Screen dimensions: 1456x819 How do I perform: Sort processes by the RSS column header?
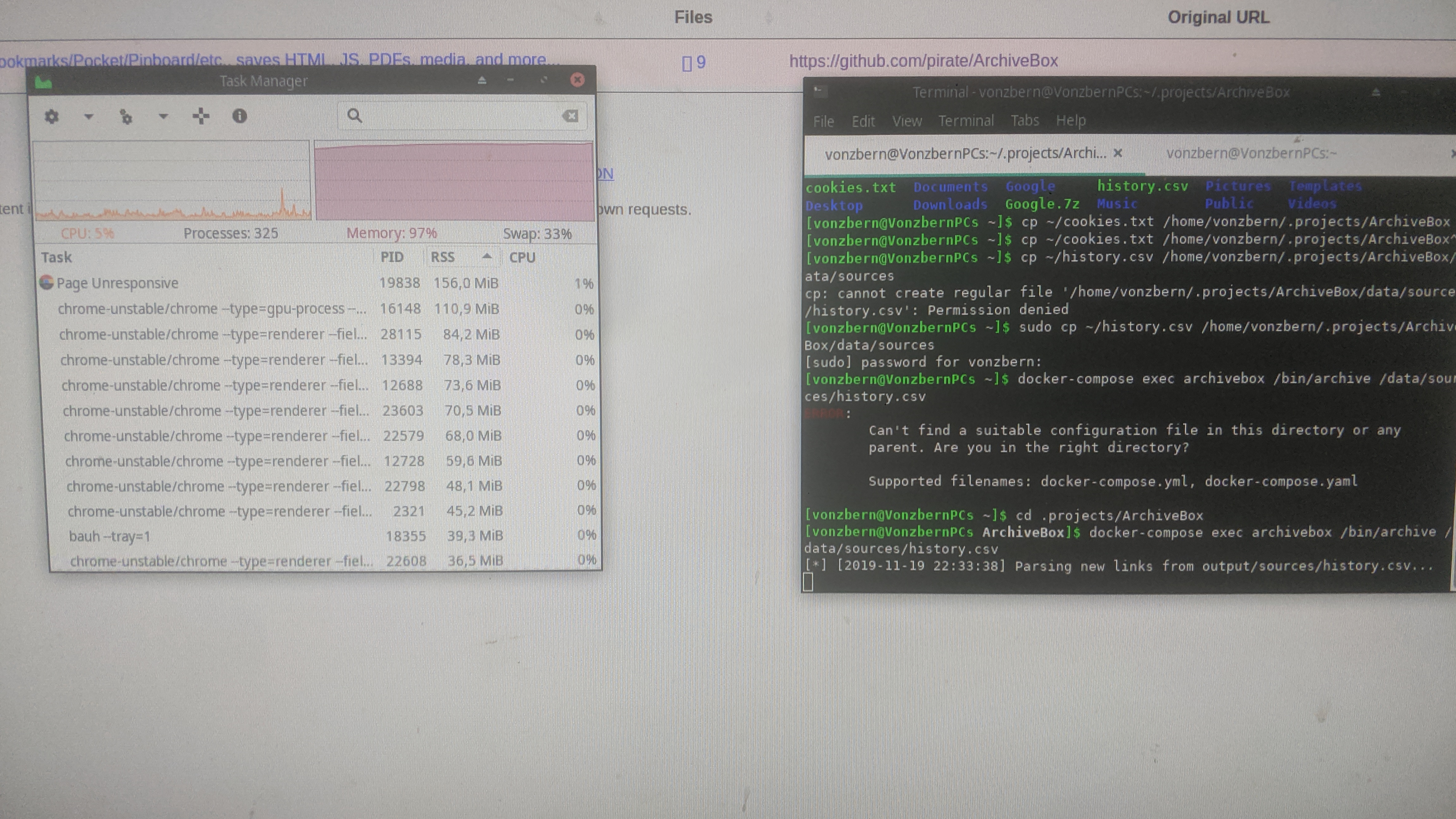443,258
